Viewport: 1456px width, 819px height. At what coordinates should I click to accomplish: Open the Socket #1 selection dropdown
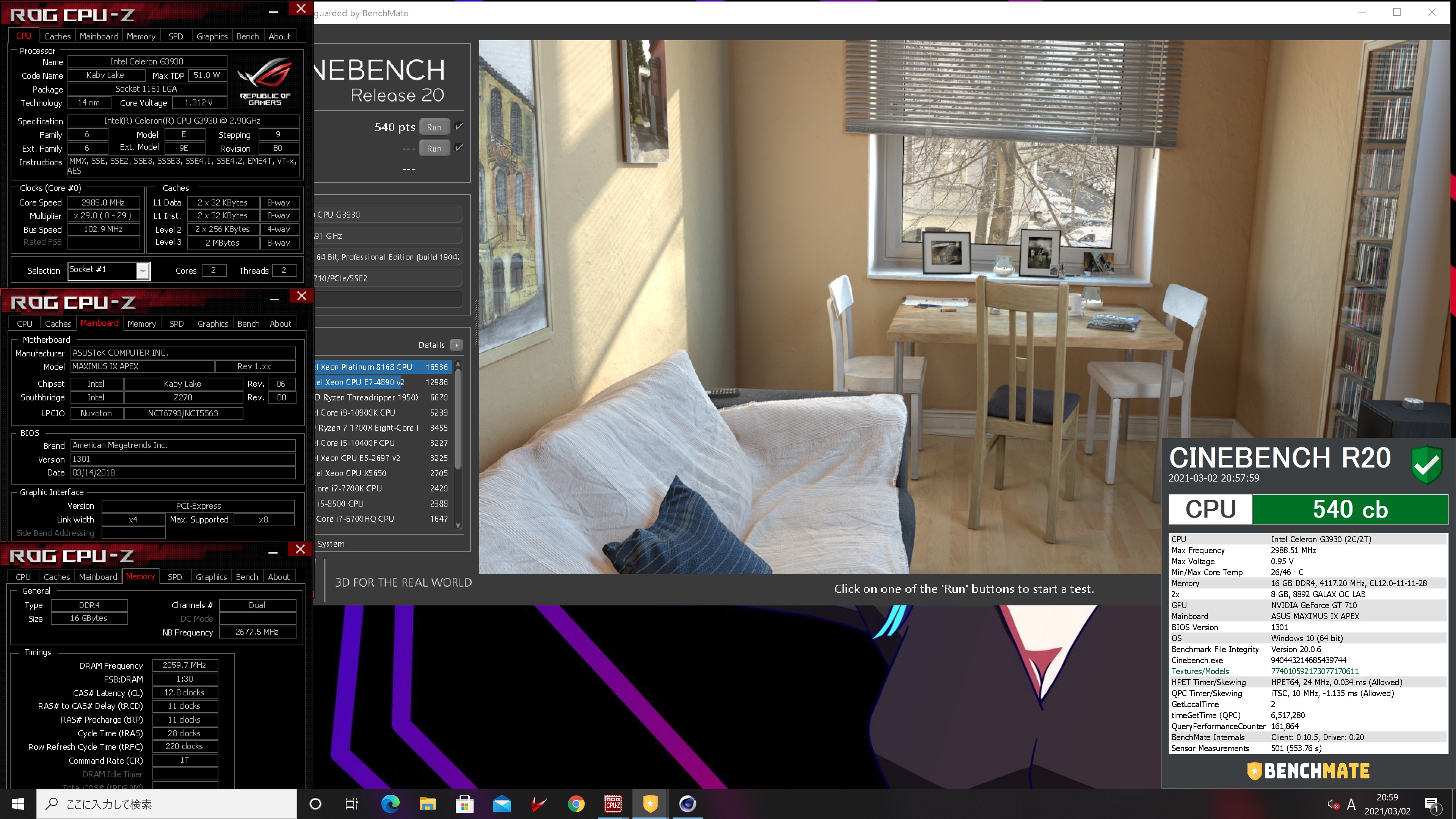click(x=143, y=271)
